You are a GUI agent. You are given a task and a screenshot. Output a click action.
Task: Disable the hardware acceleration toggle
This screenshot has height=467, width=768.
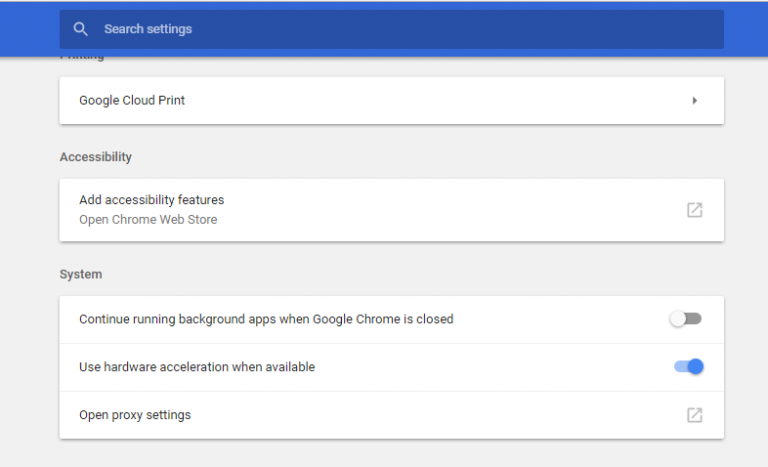689,367
